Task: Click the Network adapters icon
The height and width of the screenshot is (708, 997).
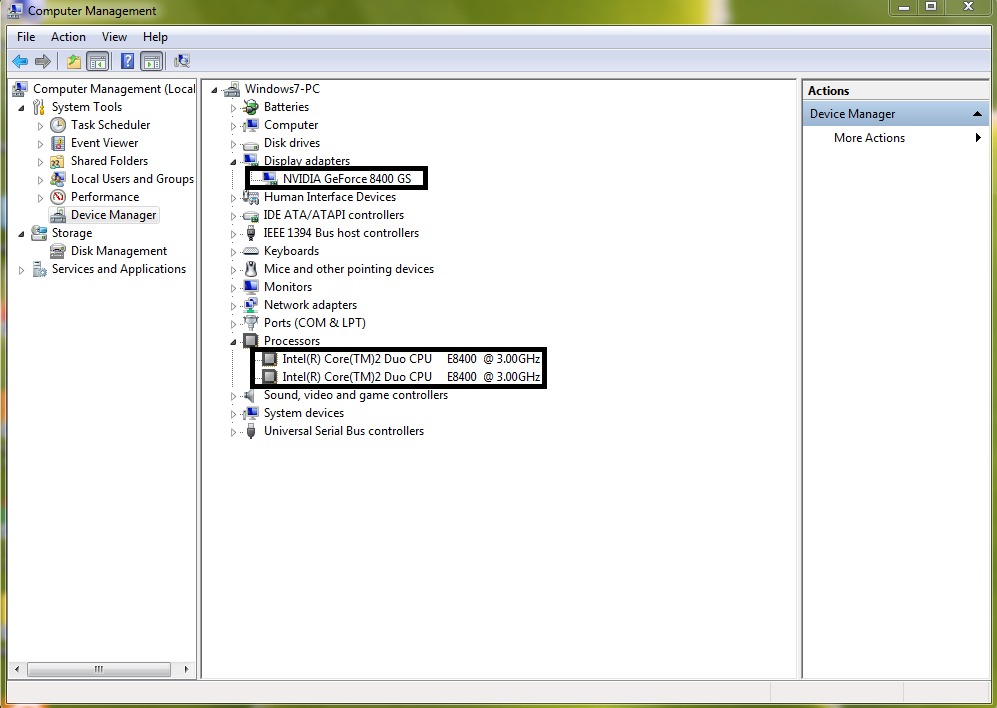Action: coord(251,305)
